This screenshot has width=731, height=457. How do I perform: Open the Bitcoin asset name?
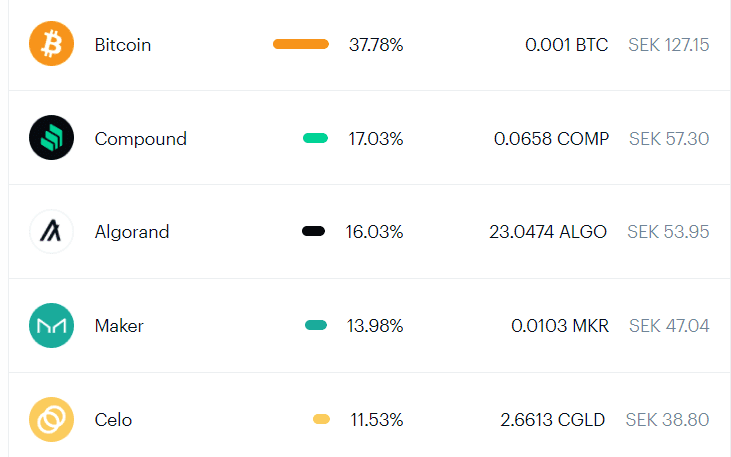coord(123,45)
